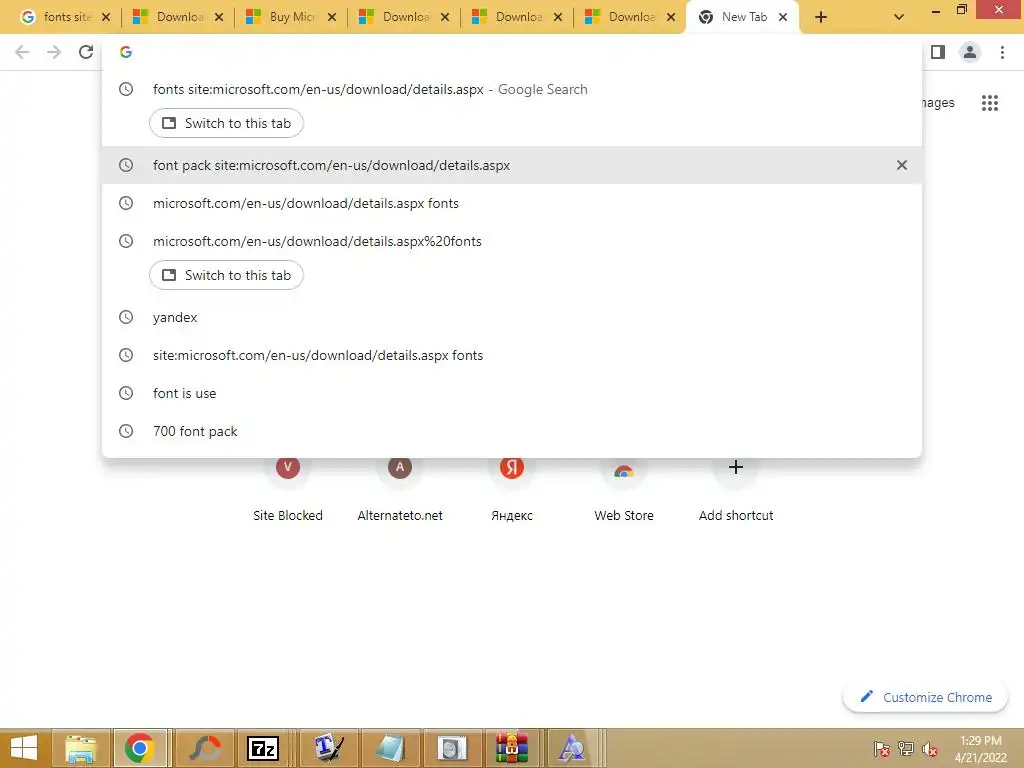Viewport: 1024px width, 768px height.
Task: Open the blue 'A' triangle taskbar app
Action: click(572, 748)
